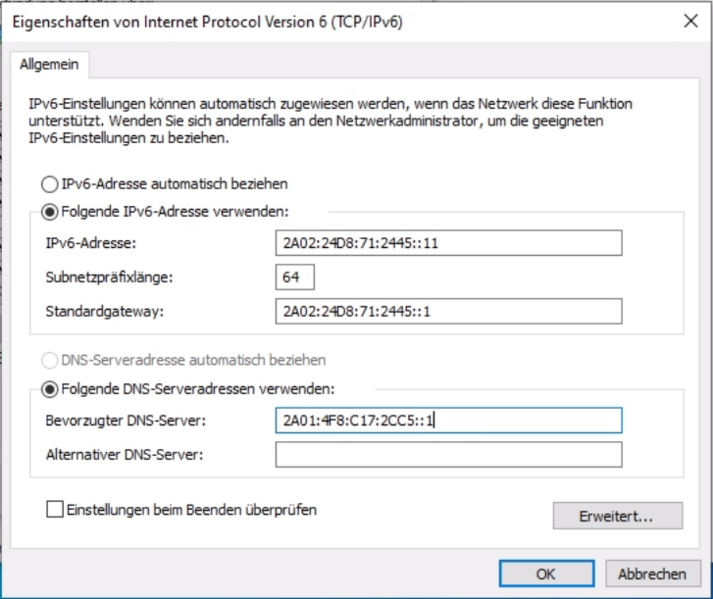713x599 pixels.
Task: Confirm settings with the OK button
Action: click(x=545, y=574)
